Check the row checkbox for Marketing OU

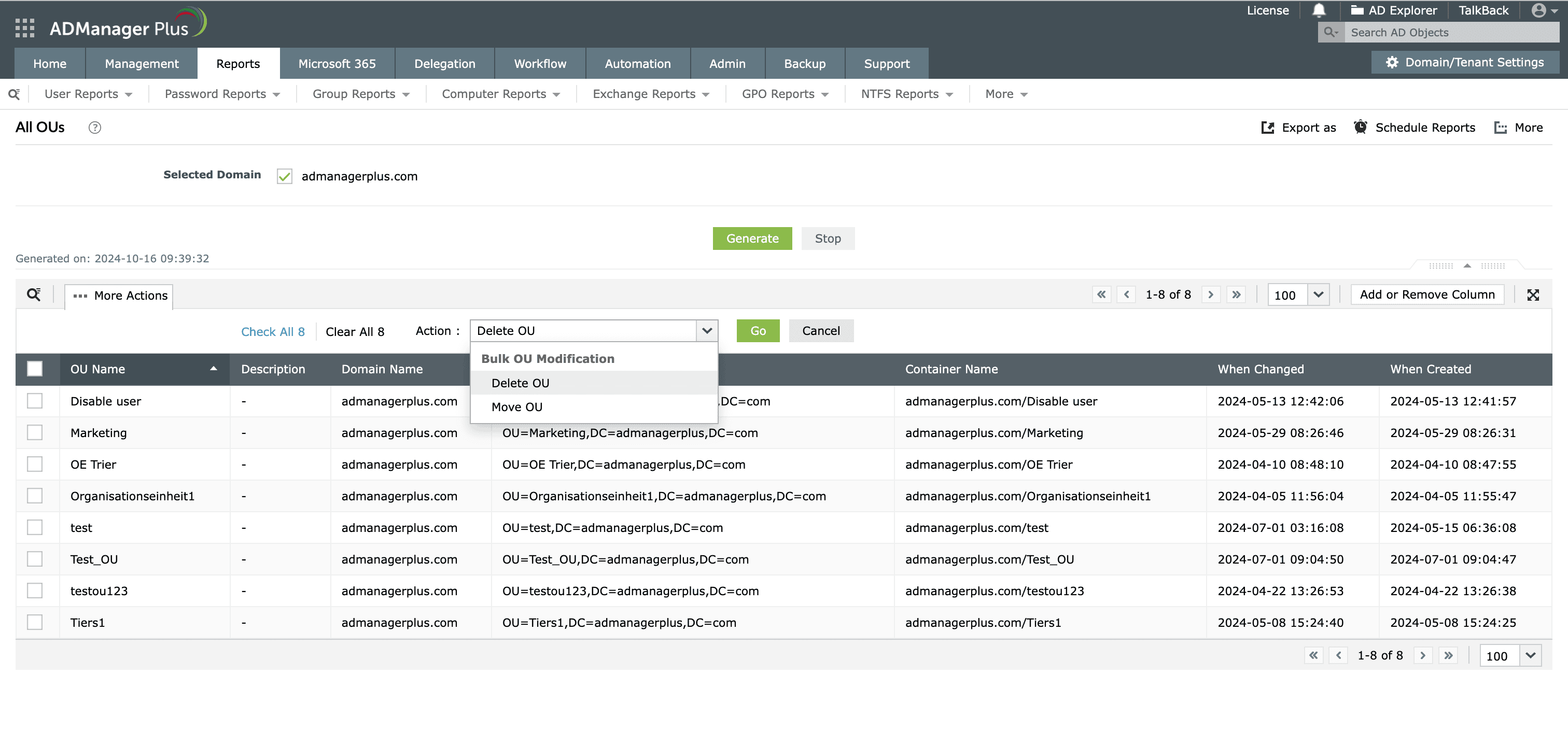35,432
